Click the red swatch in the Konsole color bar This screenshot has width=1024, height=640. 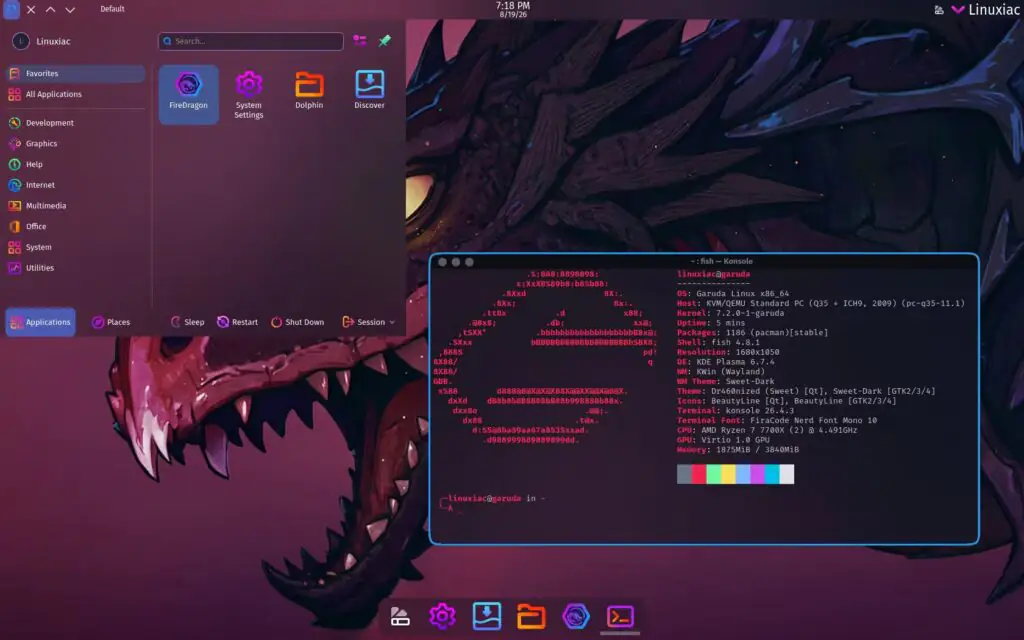tap(699, 474)
